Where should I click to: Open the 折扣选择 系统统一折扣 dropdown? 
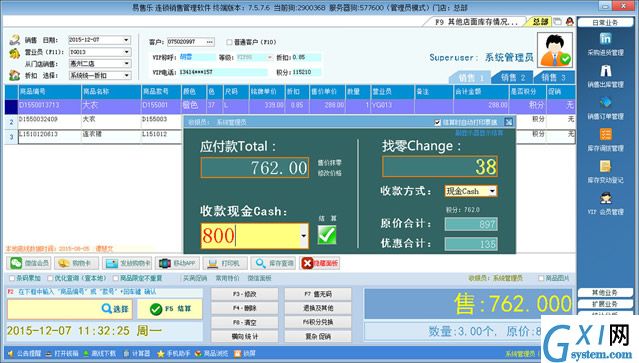(x=126, y=75)
